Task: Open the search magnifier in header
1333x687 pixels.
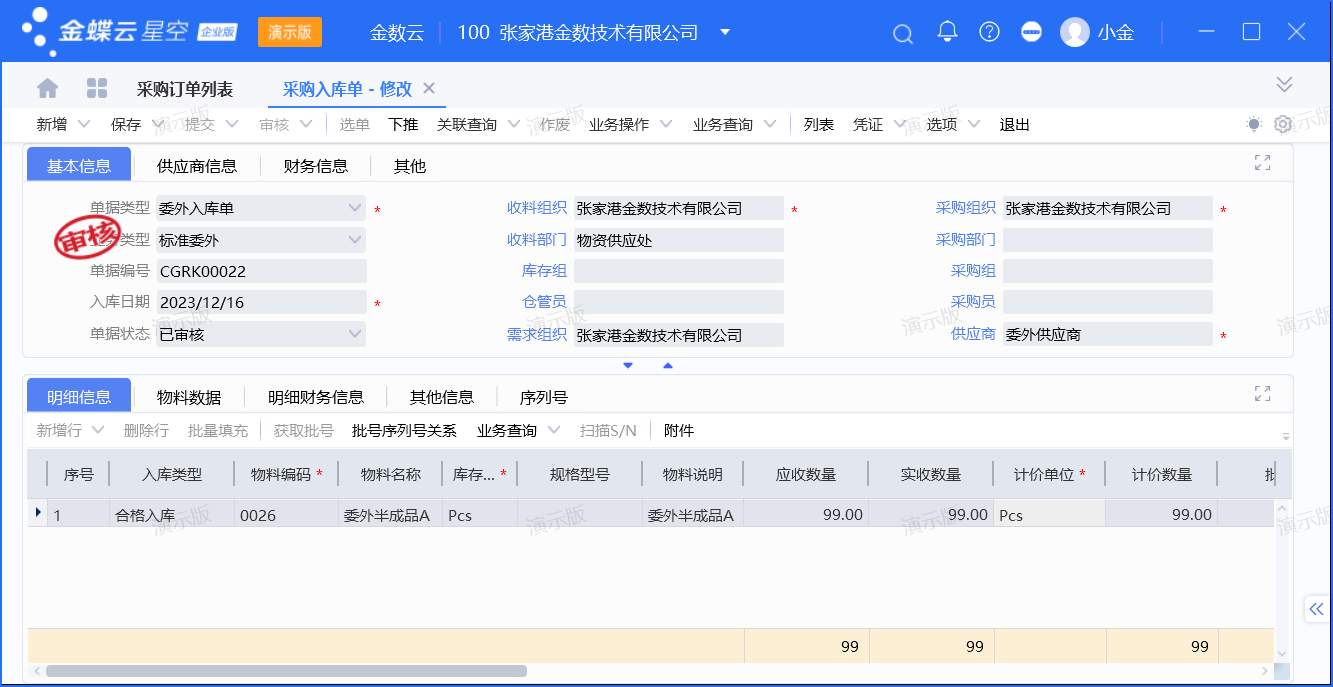Action: [x=903, y=34]
